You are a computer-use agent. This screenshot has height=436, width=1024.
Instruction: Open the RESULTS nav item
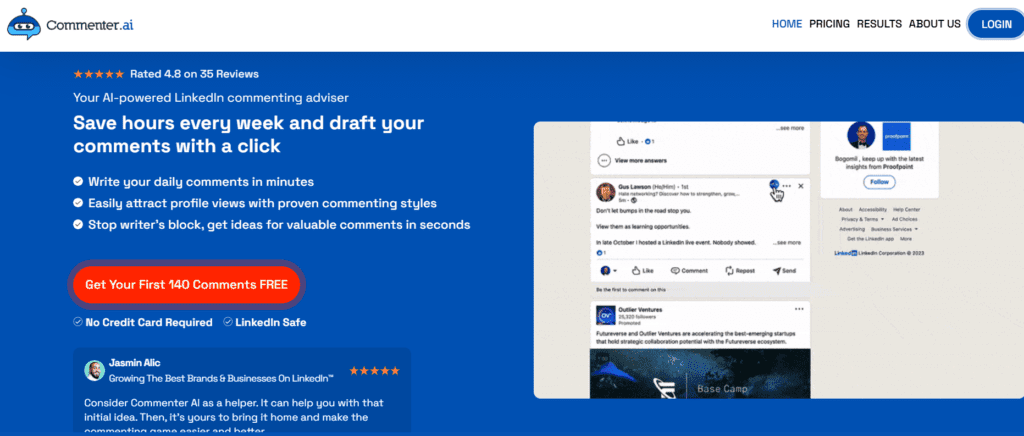click(879, 24)
